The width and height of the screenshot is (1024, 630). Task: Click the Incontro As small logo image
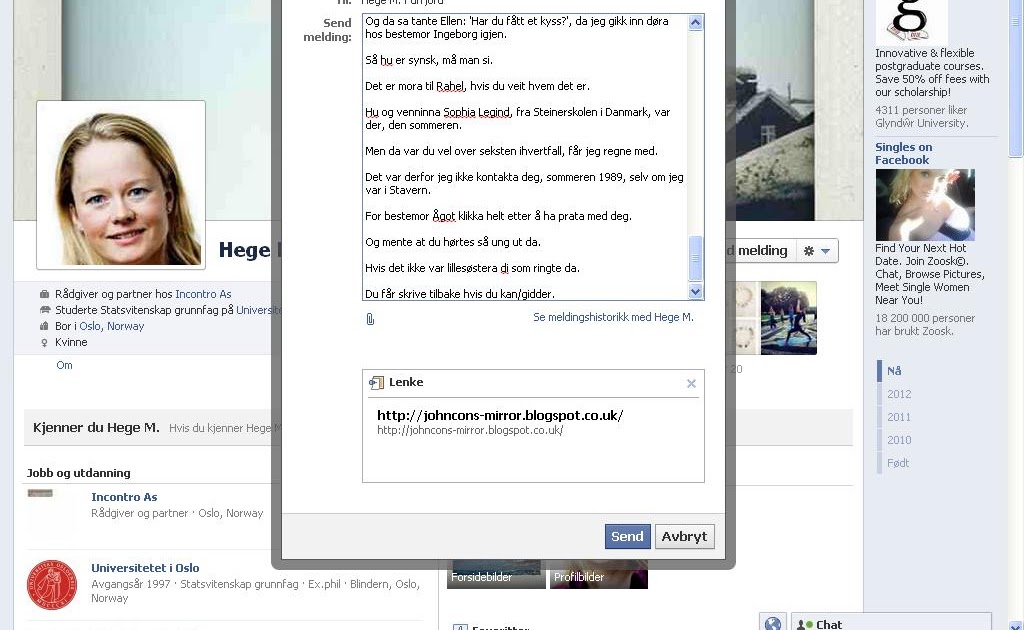point(40,494)
